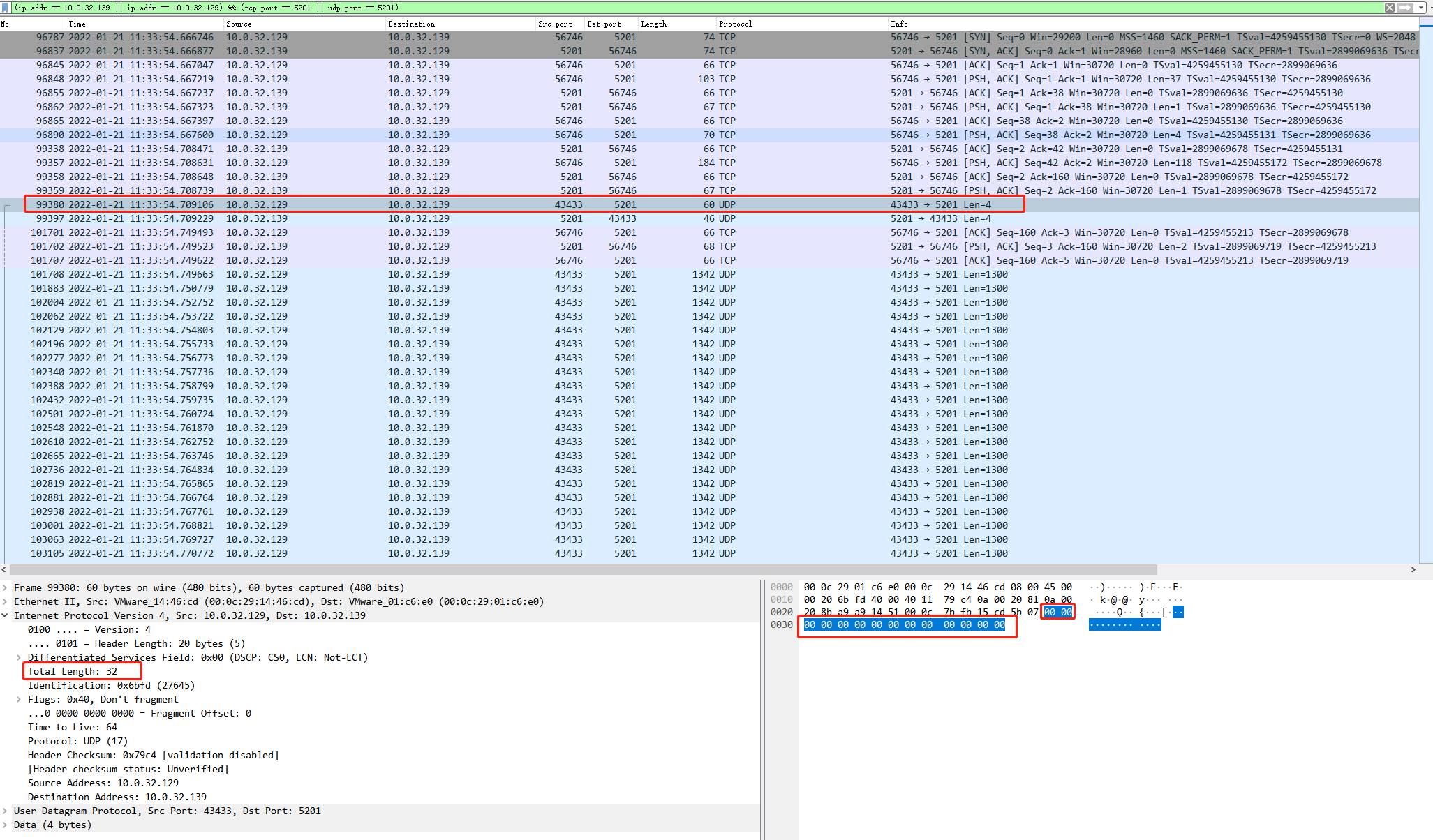This screenshot has height=840, width=1433.
Task: Collapse the Internet Protocol Version 4 node
Action: point(5,616)
